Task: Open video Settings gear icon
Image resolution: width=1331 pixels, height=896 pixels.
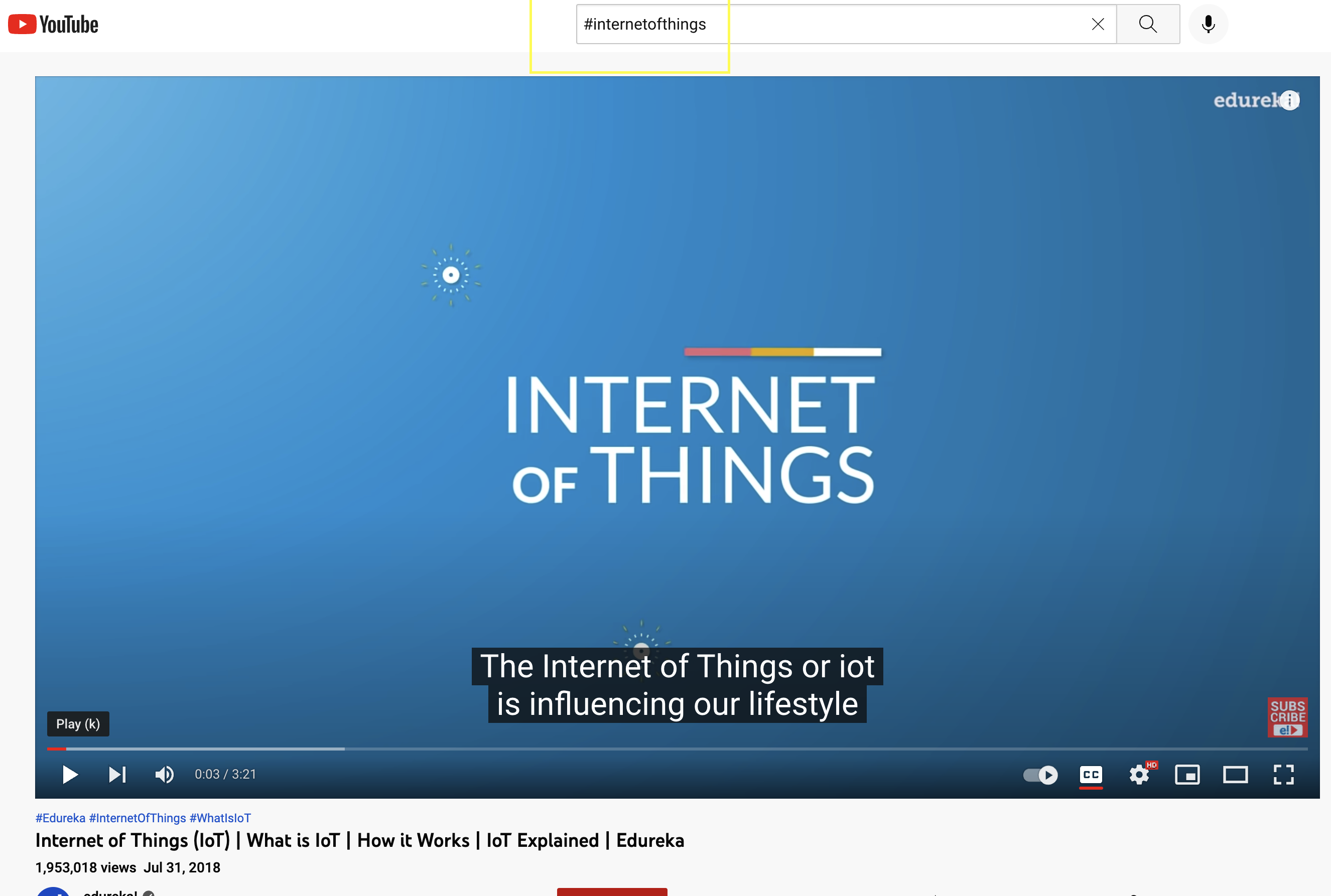Action: click(1139, 774)
